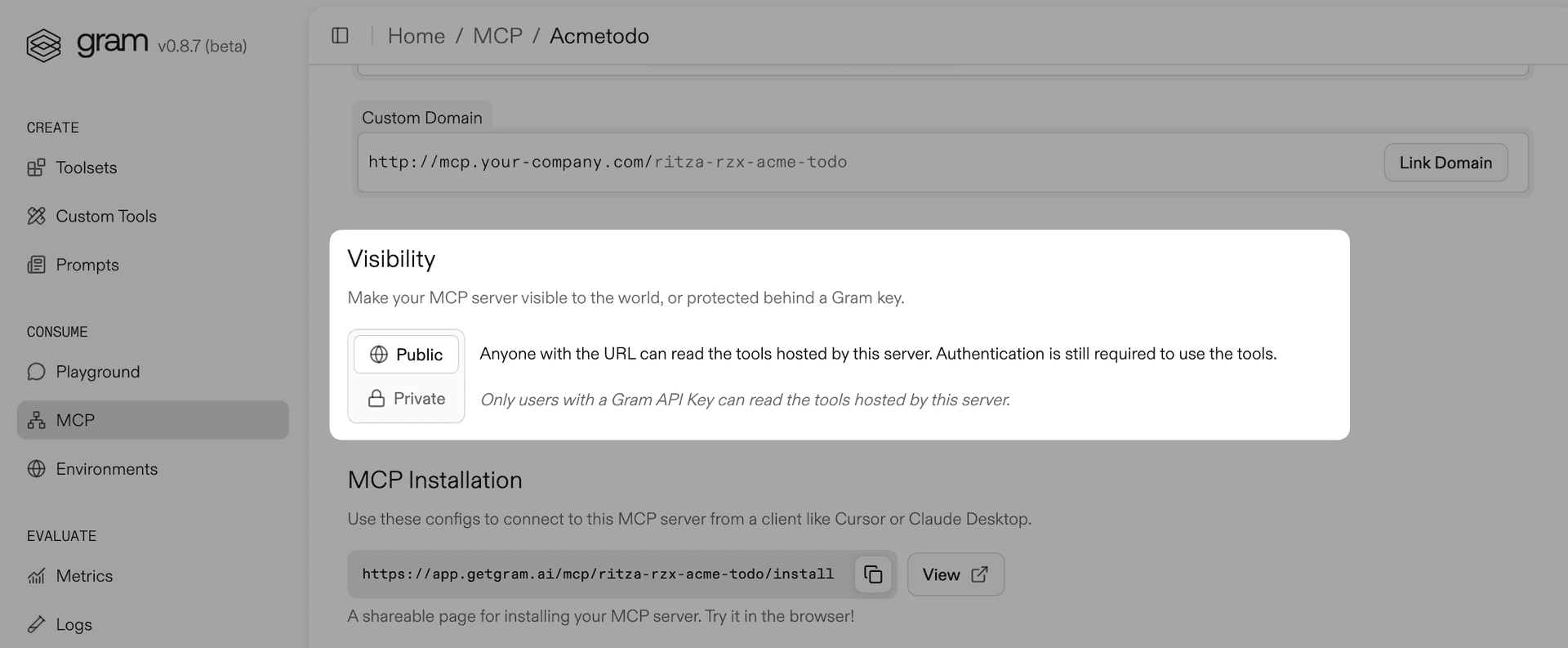Select MCP in the sidebar

tap(75, 419)
